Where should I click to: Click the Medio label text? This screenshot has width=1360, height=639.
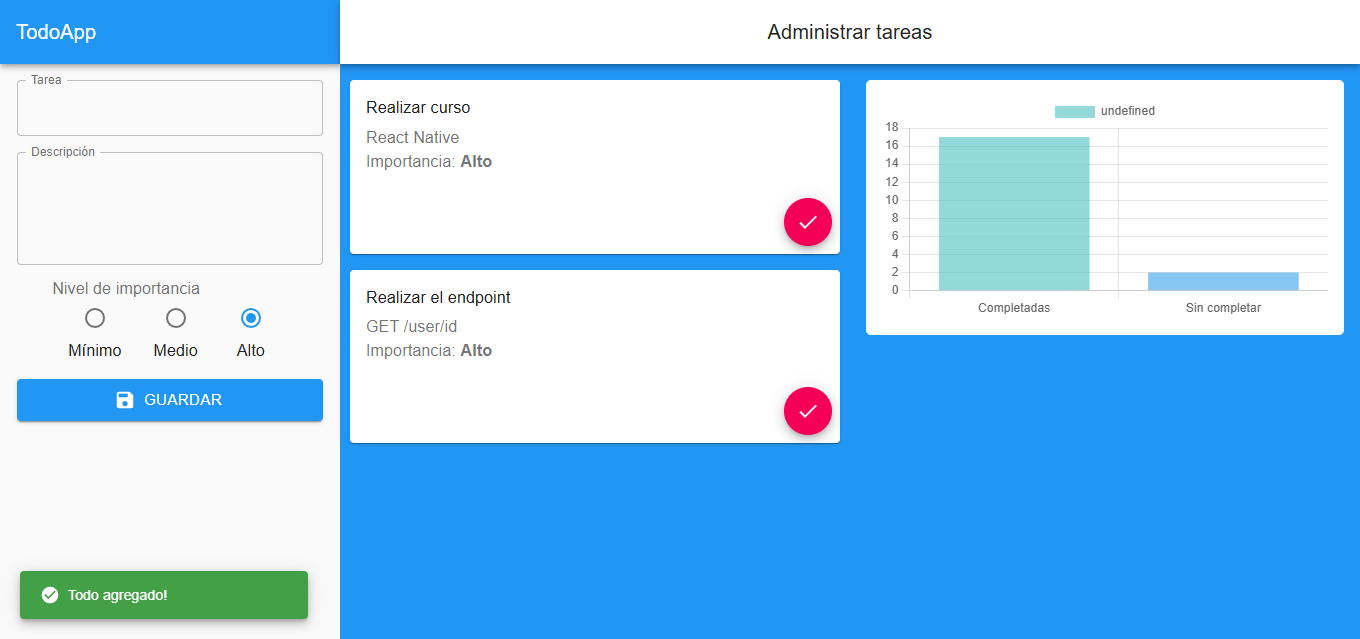(x=176, y=351)
